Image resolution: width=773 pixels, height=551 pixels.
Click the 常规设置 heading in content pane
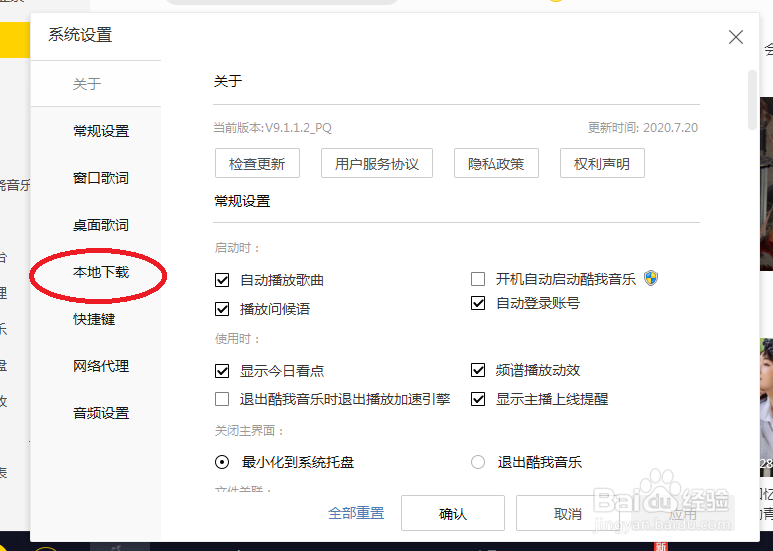pos(242,201)
